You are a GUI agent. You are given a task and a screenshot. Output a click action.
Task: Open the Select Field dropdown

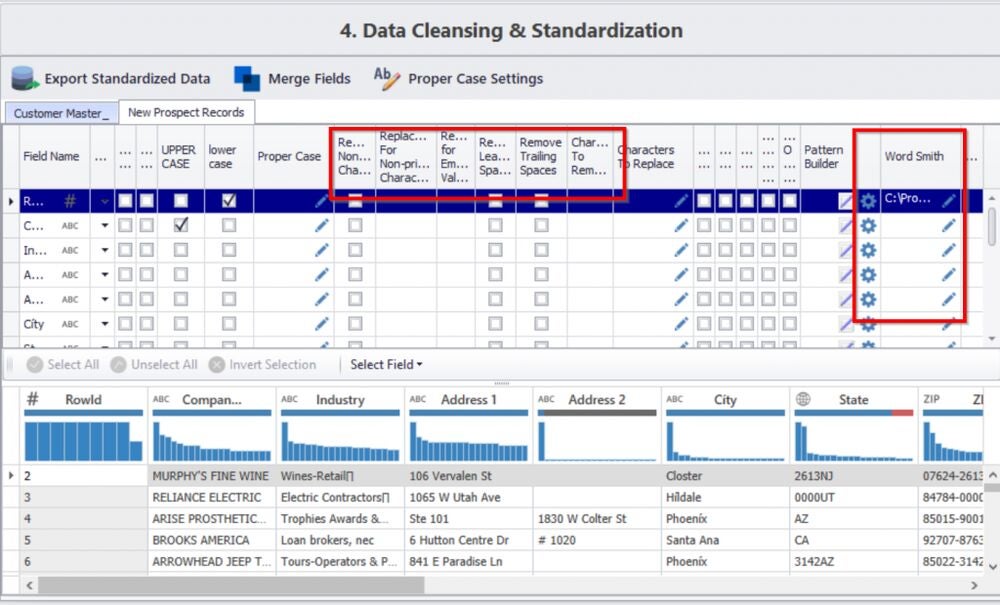click(x=384, y=364)
